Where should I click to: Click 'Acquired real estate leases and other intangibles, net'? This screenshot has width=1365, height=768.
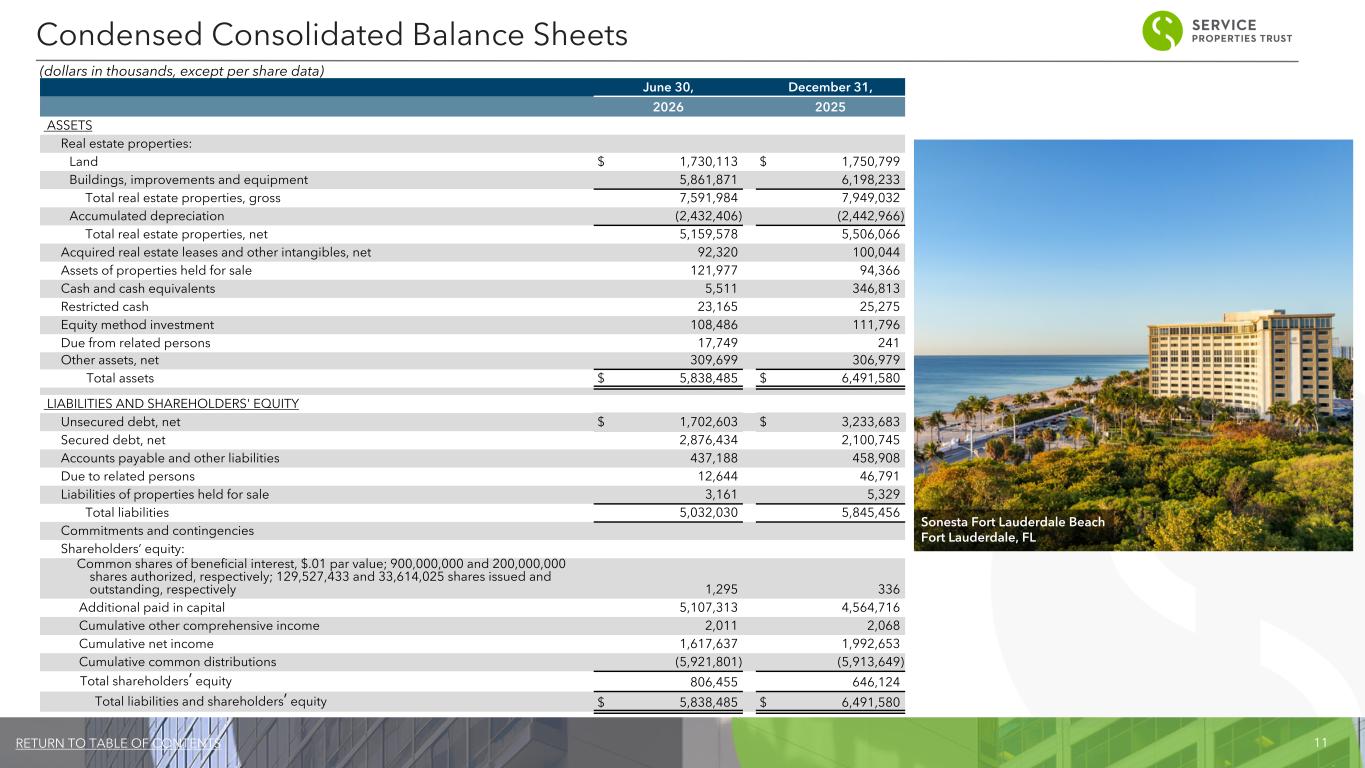[216, 252]
